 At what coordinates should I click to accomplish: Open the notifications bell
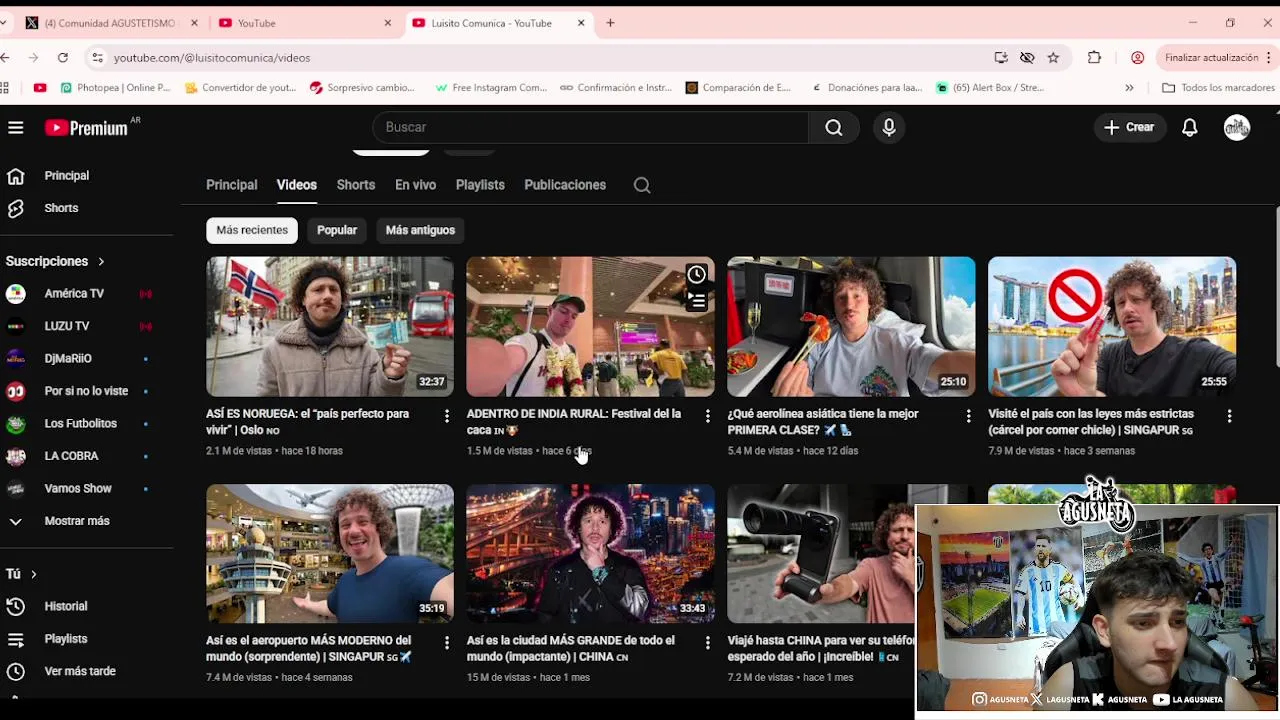coord(1190,127)
